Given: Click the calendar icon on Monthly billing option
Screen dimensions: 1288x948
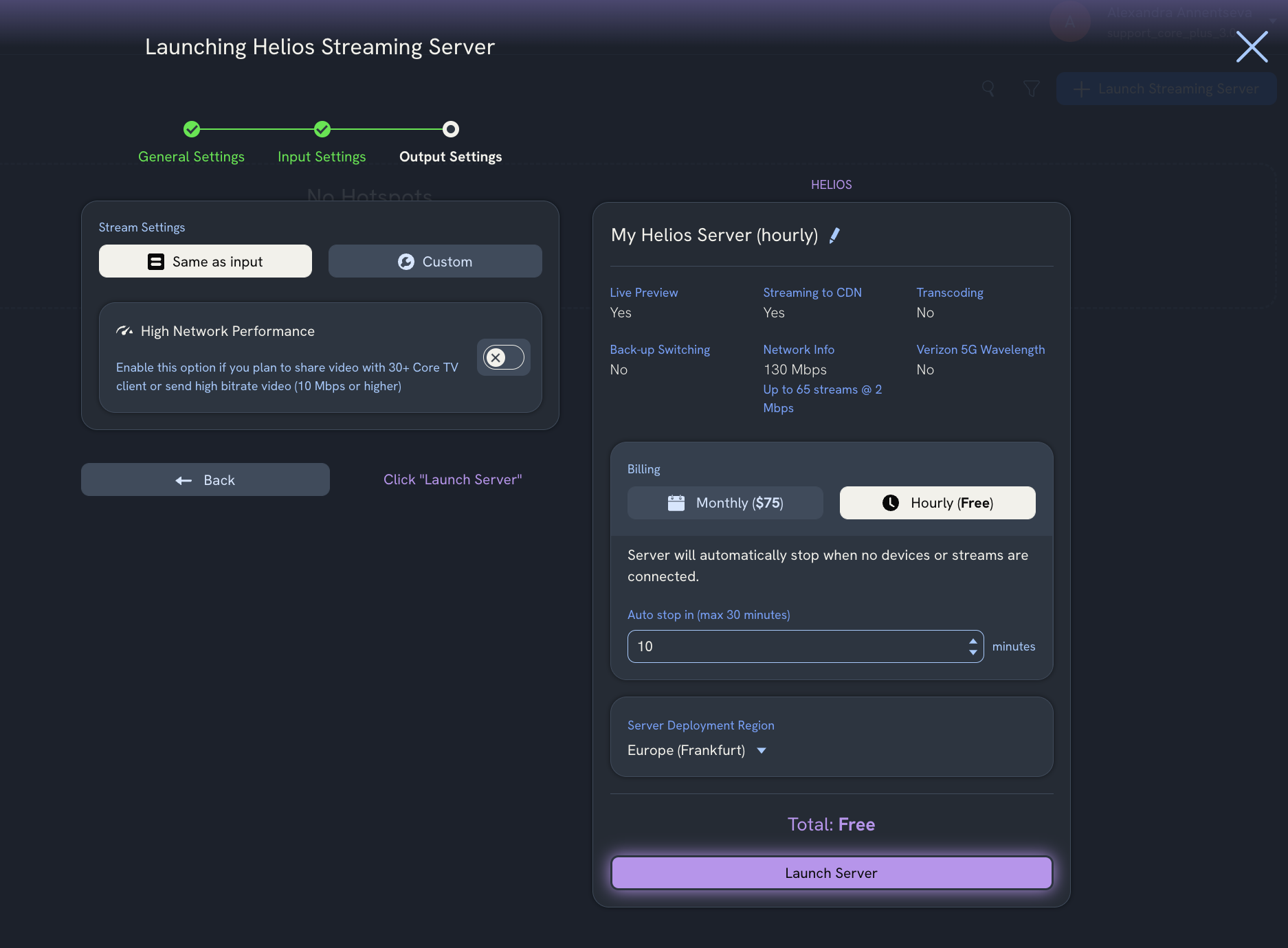Looking at the screenshot, I should click(677, 502).
